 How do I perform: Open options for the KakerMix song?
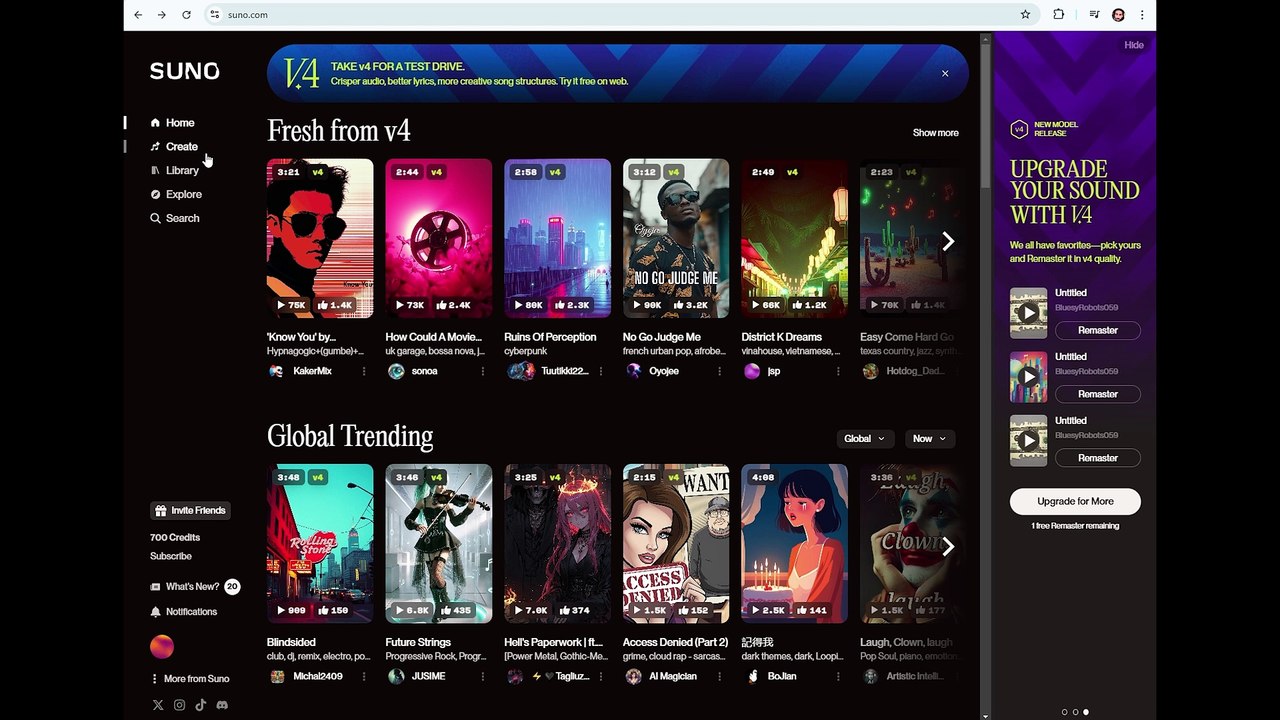(364, 371)
